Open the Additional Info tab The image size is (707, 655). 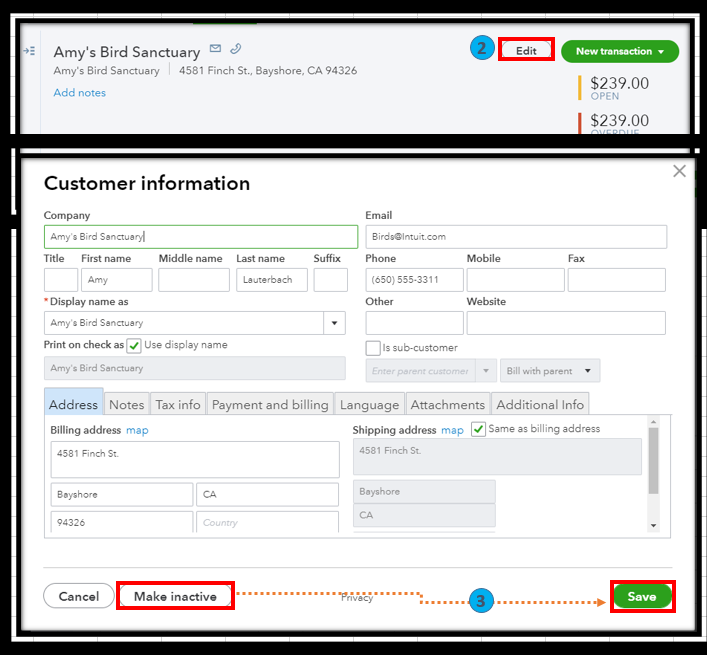(x=540, y=404)
